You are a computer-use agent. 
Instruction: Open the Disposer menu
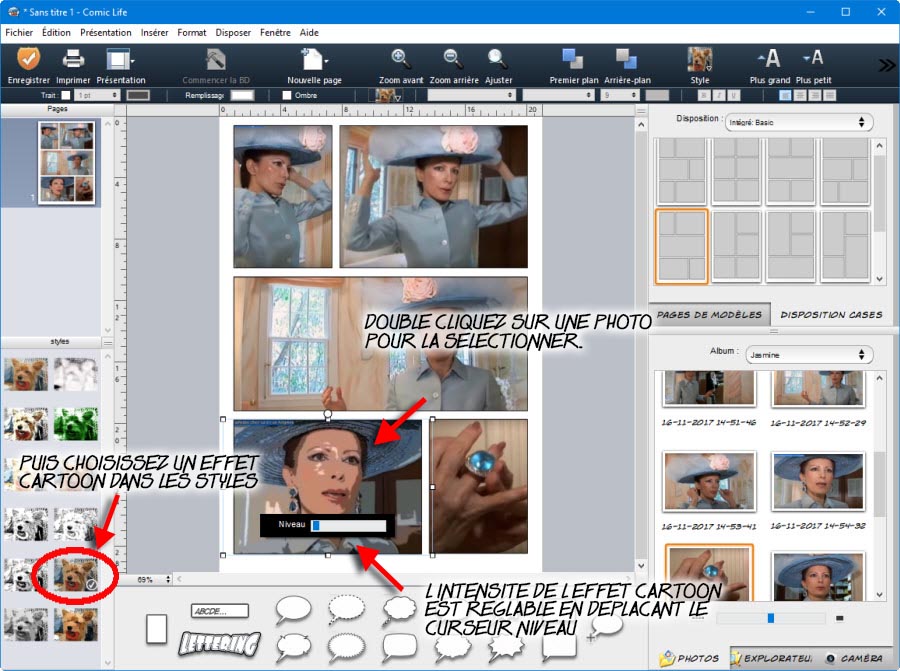pyautogui.click(x=233, y=33)
